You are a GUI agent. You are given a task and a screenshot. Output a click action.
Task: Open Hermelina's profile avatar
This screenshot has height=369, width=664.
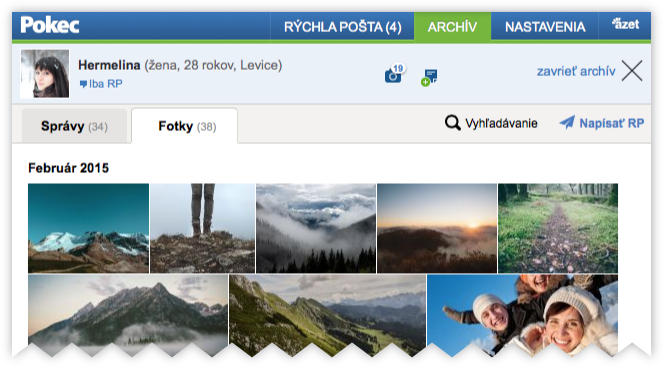pyautogui.click(x=45, y=74)
